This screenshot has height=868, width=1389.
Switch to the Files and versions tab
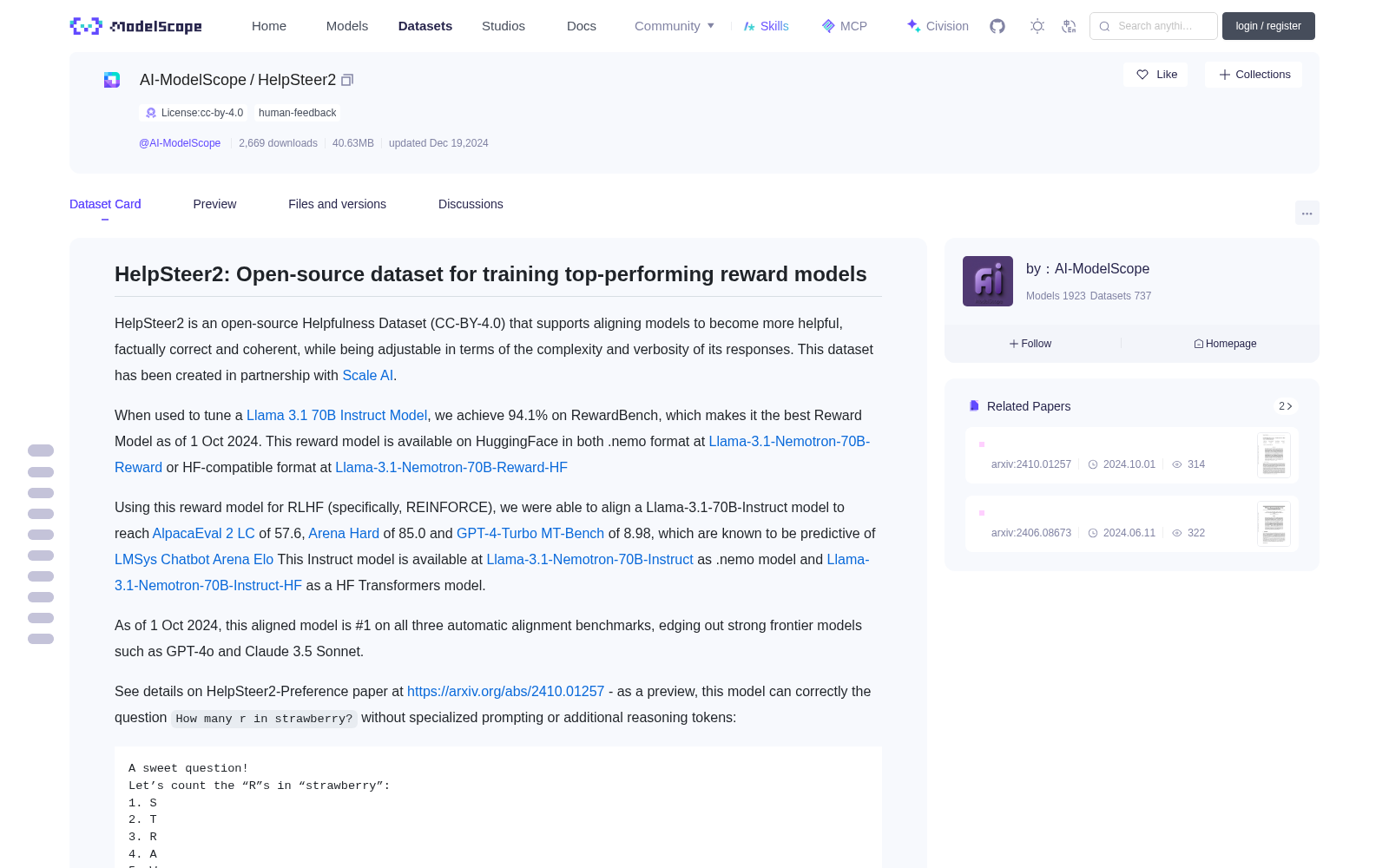tap(337, 204)
